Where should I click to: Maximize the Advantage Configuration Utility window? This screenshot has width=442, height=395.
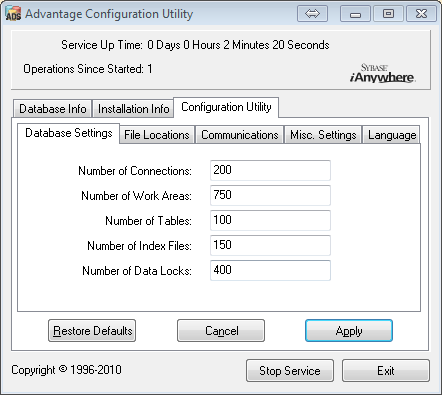pos(388,14)
